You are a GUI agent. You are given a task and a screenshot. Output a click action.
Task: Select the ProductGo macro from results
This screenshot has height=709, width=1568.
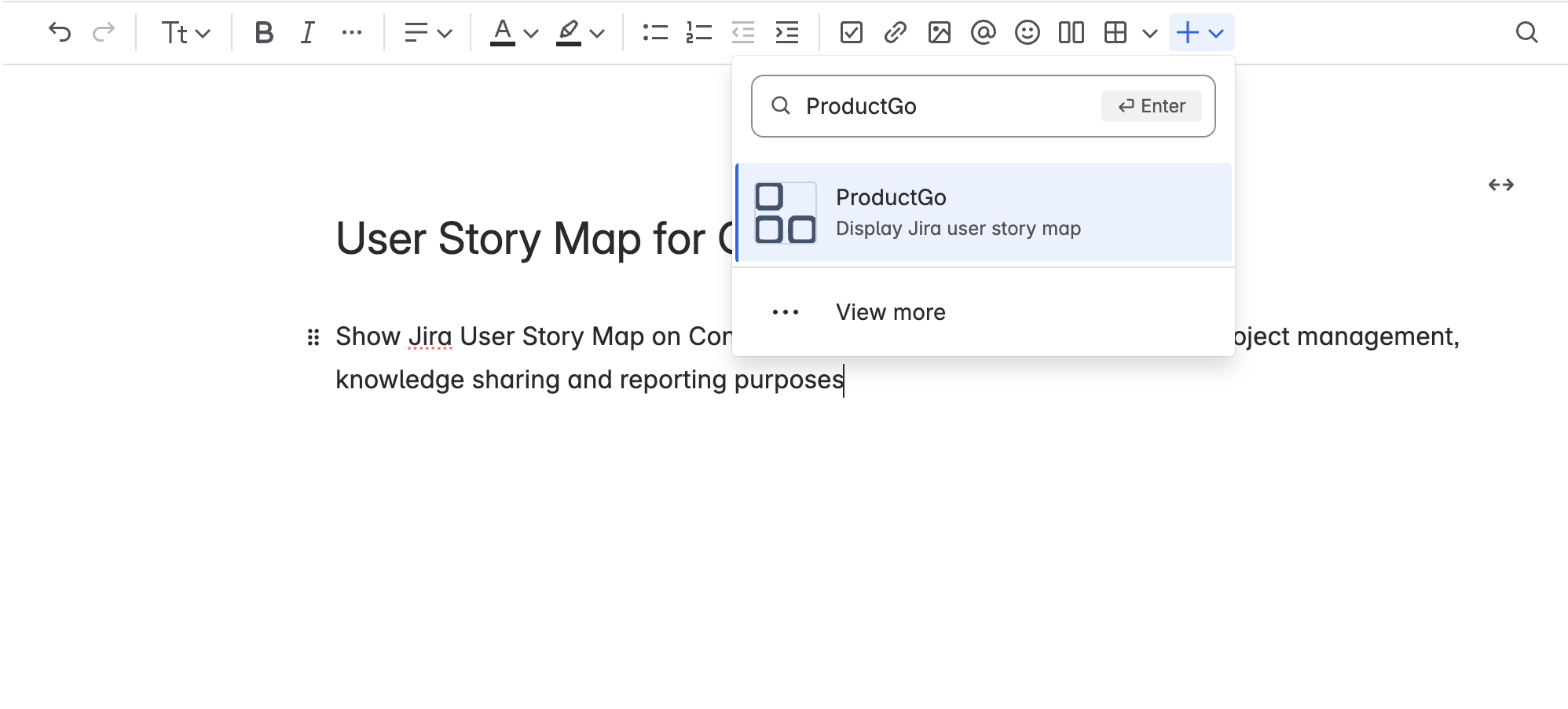[983, 212]
